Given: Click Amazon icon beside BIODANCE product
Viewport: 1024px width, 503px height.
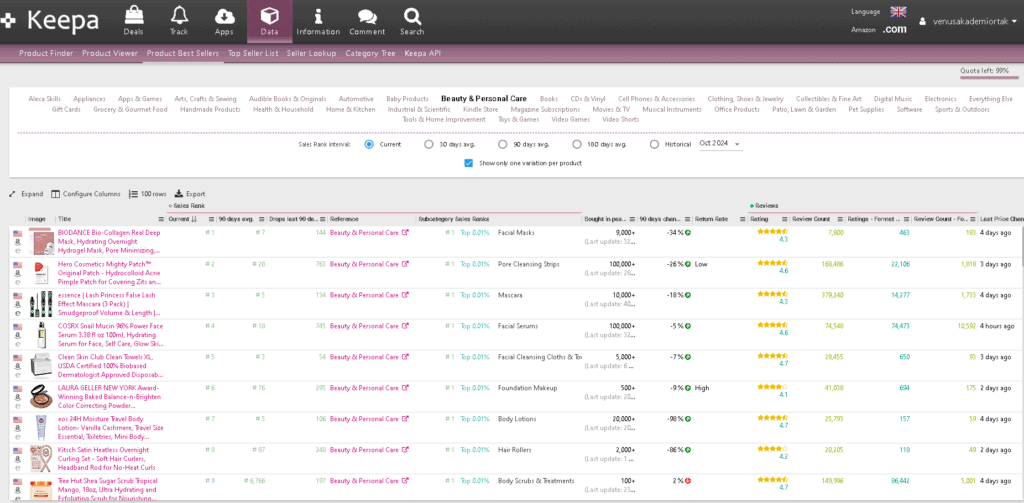Looking at the screenshot, I should coord(18,242).
